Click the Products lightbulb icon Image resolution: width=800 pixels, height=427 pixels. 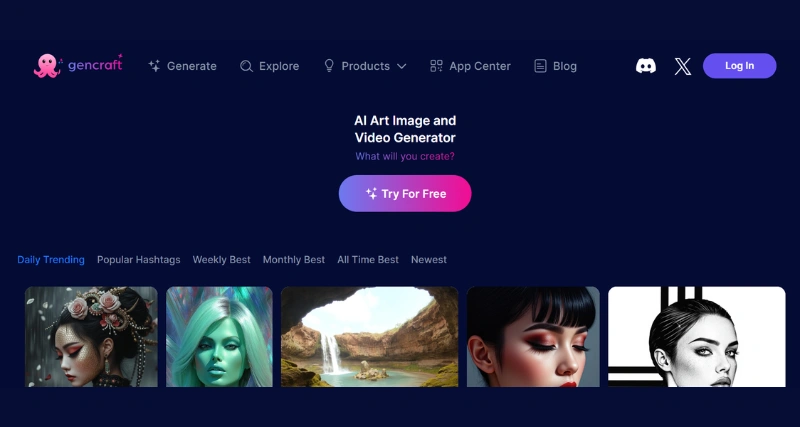pos(328,66)
